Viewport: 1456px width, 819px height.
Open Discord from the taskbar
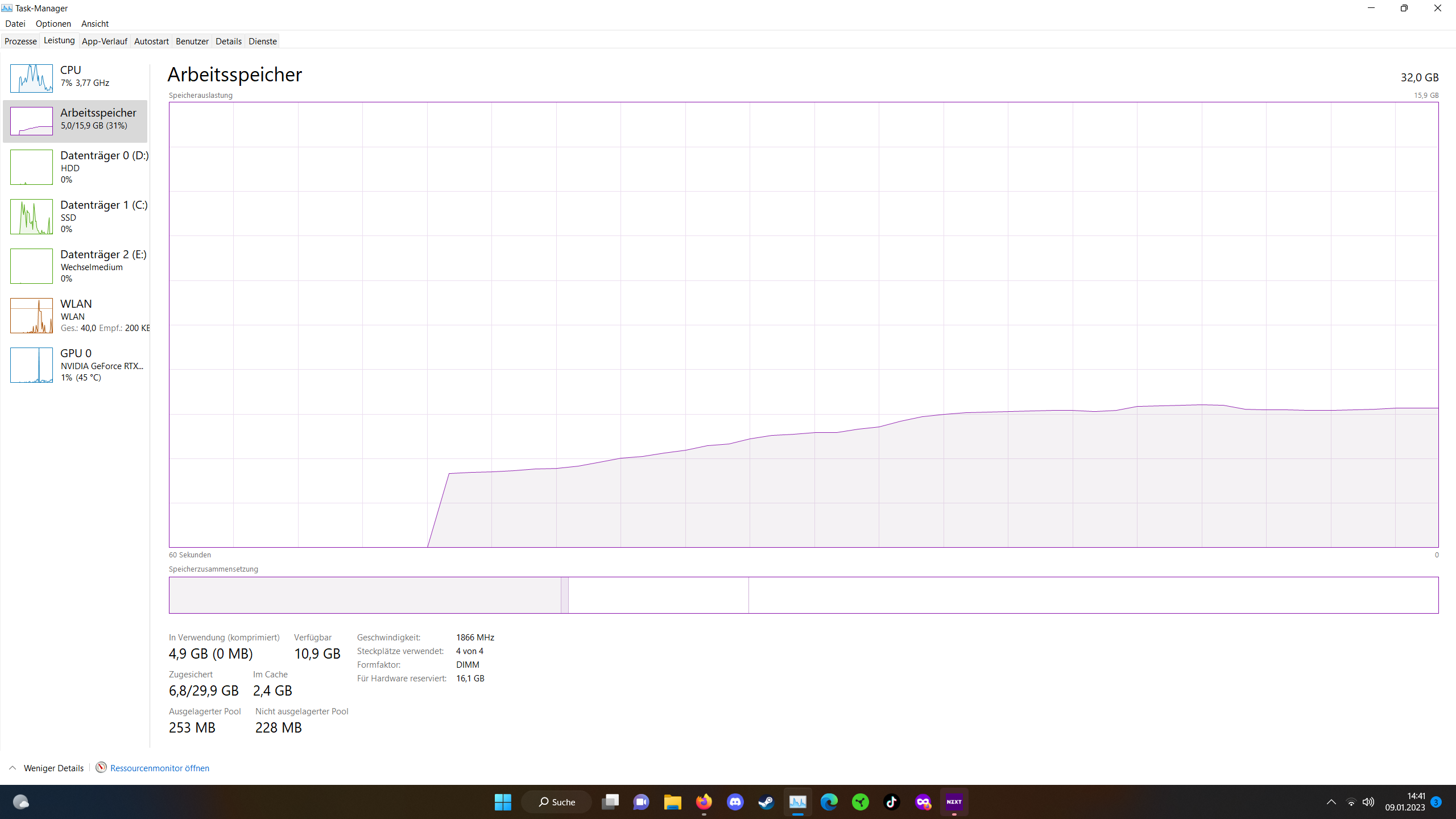(x=735, y=802)
